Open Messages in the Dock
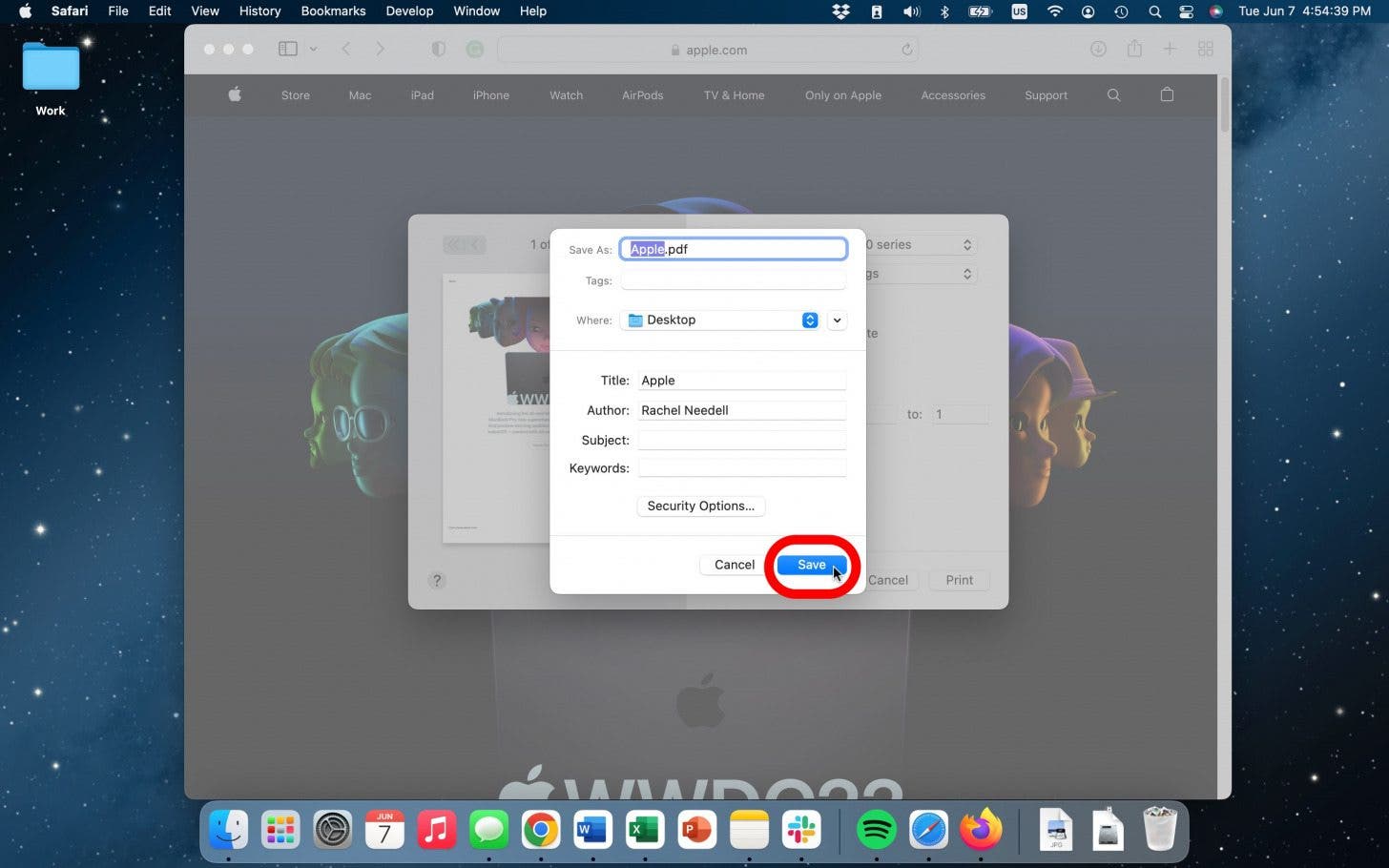Viewport: 1389px width, 868px height. click(x=488, y=830)
